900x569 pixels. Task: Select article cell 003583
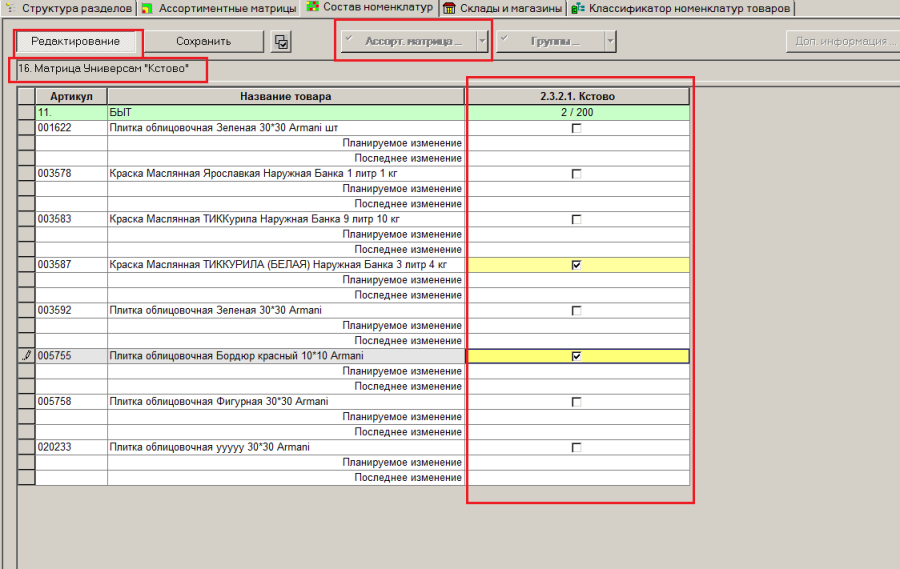pyautogui.click(x=71, y=219)
